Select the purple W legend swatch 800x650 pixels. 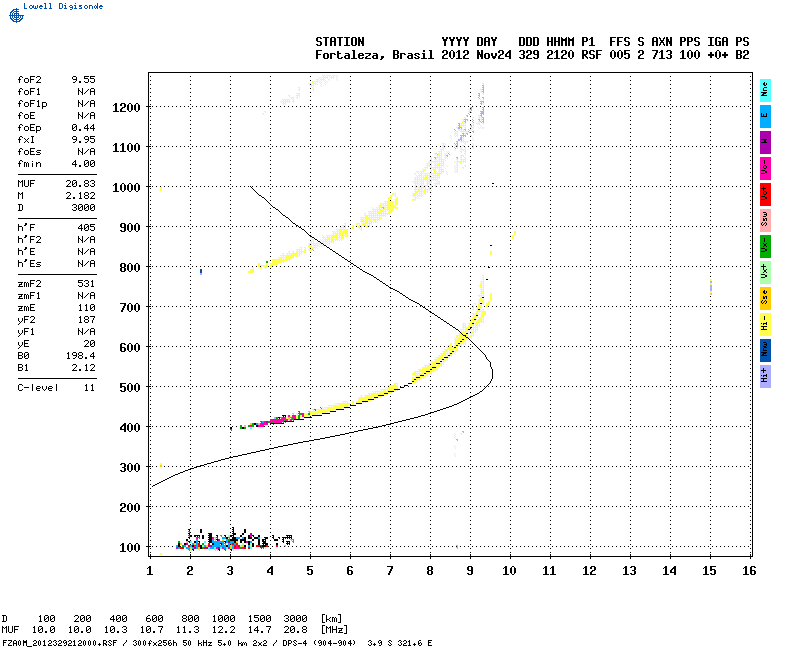(x=765, y=142)
